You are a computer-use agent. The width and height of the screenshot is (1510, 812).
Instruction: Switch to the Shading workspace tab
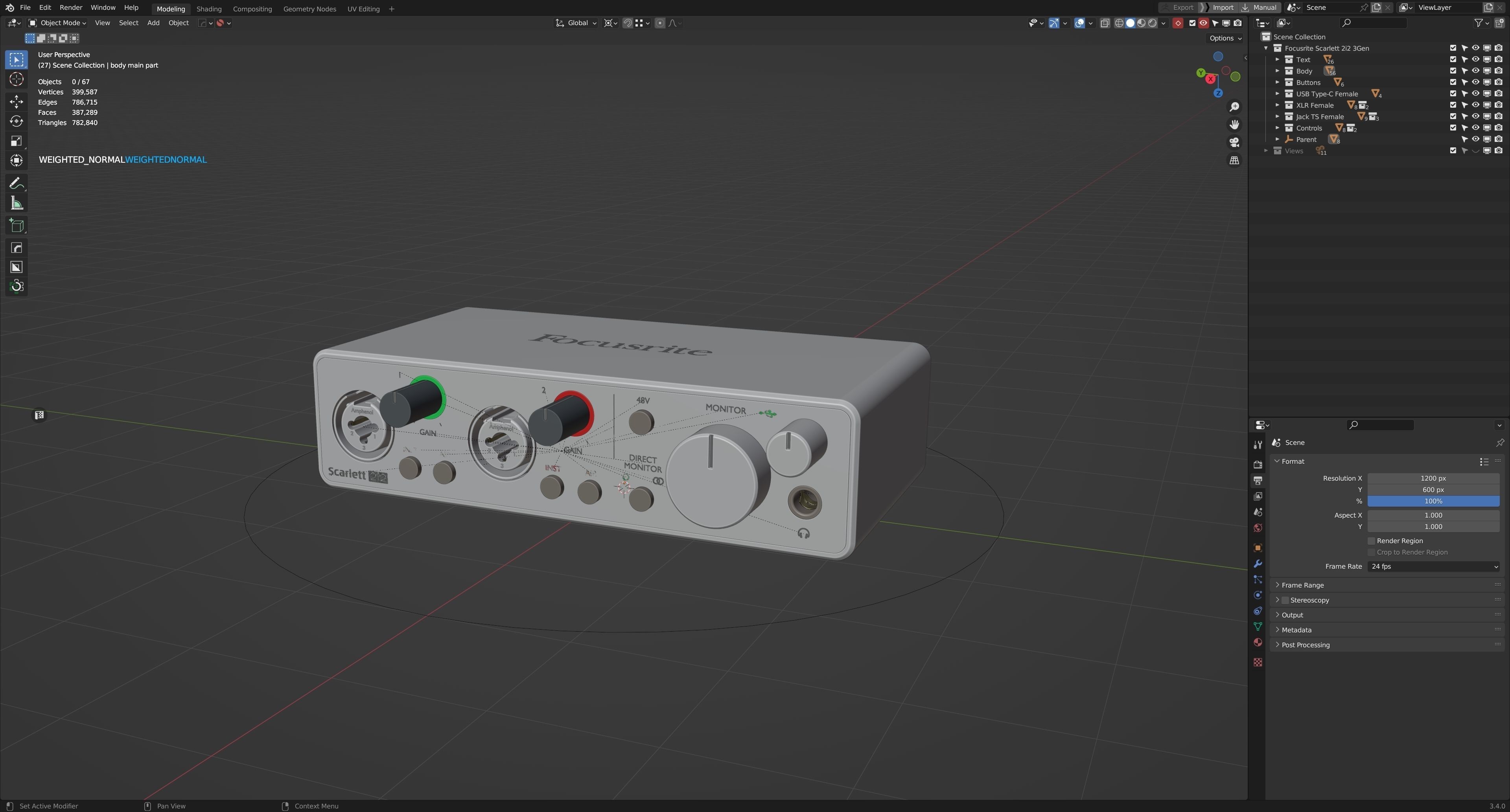tap(209, 9)
